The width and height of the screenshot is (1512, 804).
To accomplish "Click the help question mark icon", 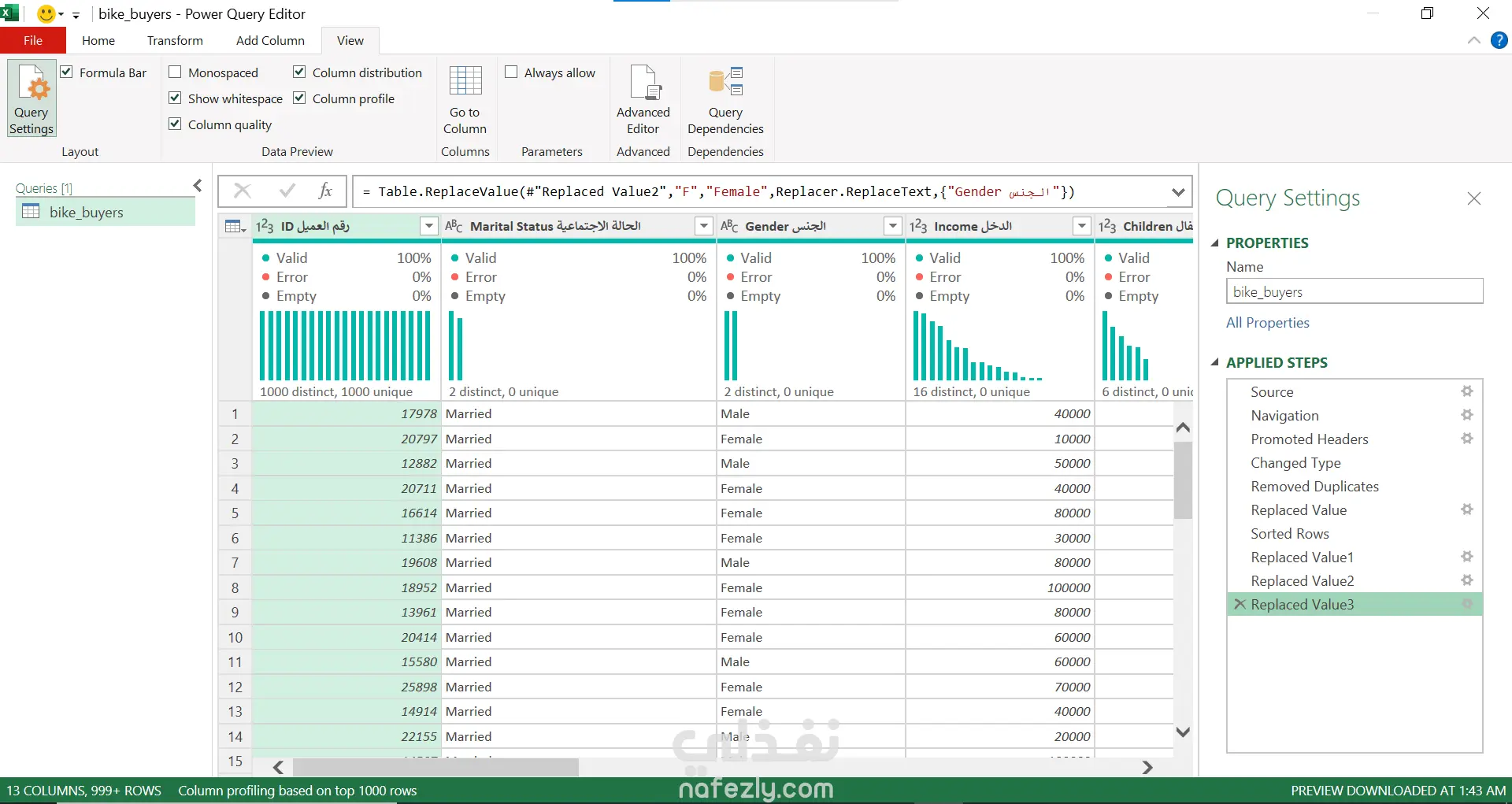I will [1499, 41].
